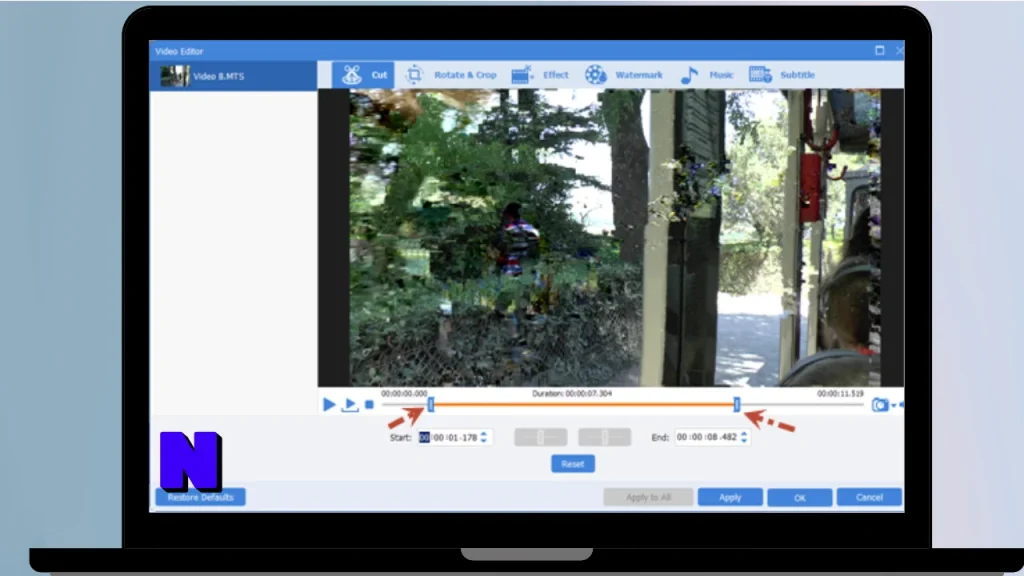1024x576 pixels.
Task: Stop the video playback
Action: [x=369, y=405]
